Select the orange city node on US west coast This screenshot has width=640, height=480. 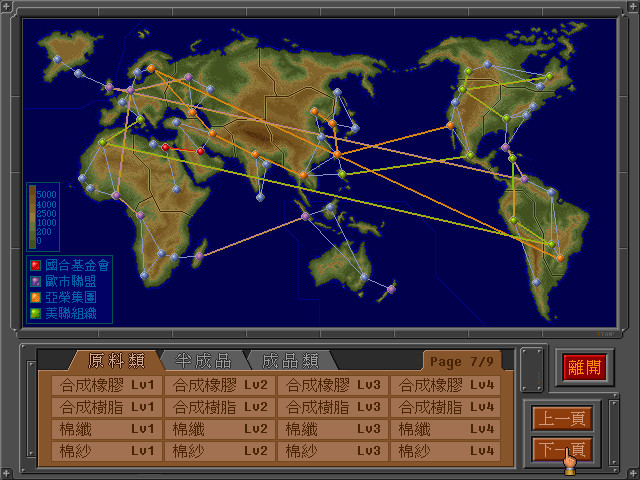pos(450,125)
